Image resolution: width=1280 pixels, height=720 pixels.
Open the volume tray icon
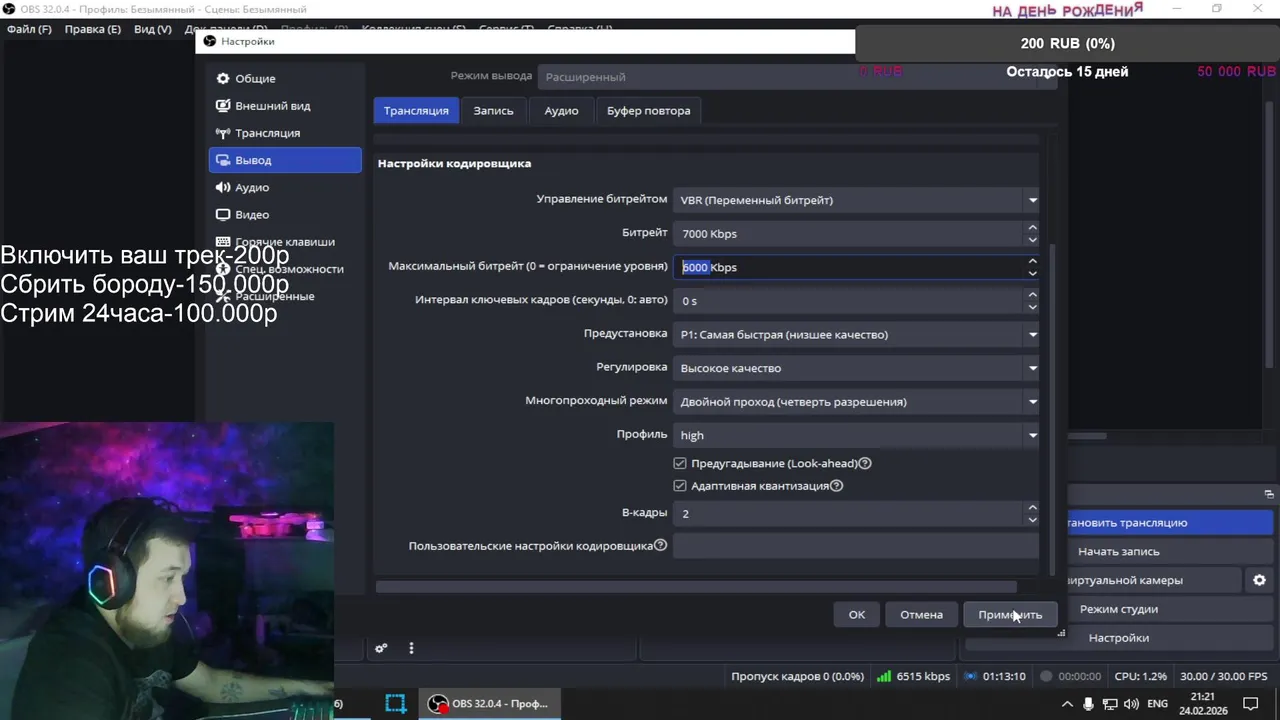(1133, 704)
